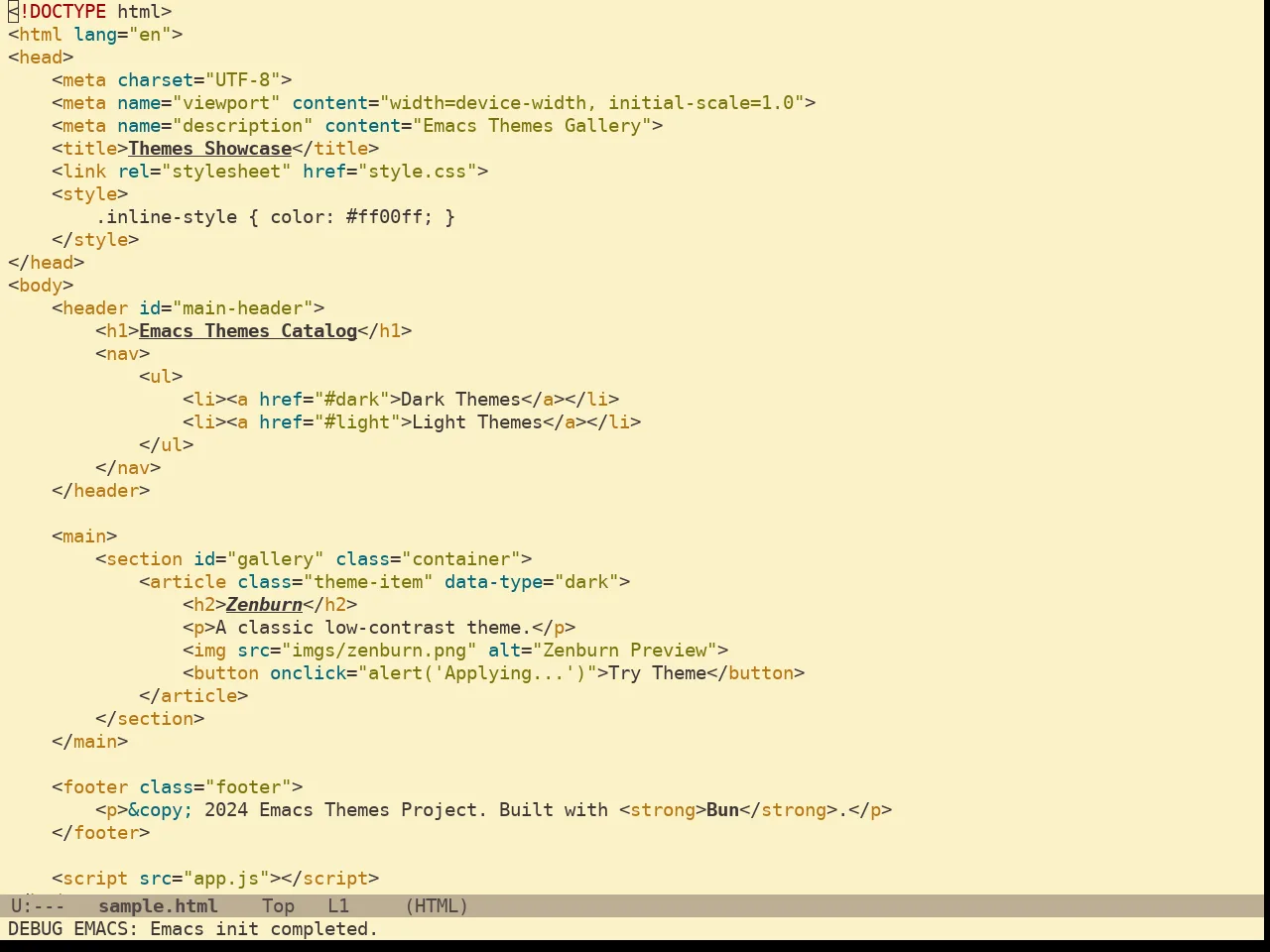The width and height of the screenshot is (1270, 952).
Task: Click the lang="en" attribute in html tag
Action: coord(123,35)
